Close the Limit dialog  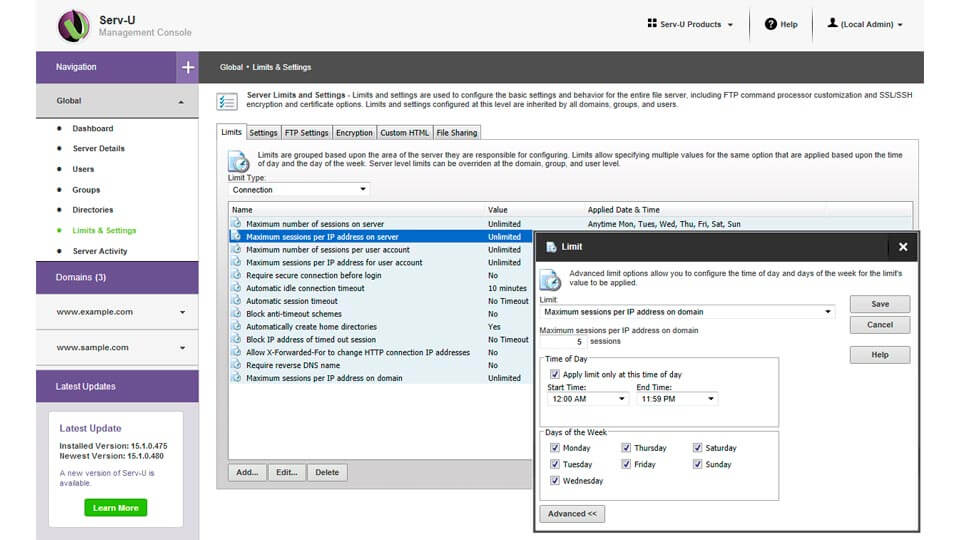point(903,247)
